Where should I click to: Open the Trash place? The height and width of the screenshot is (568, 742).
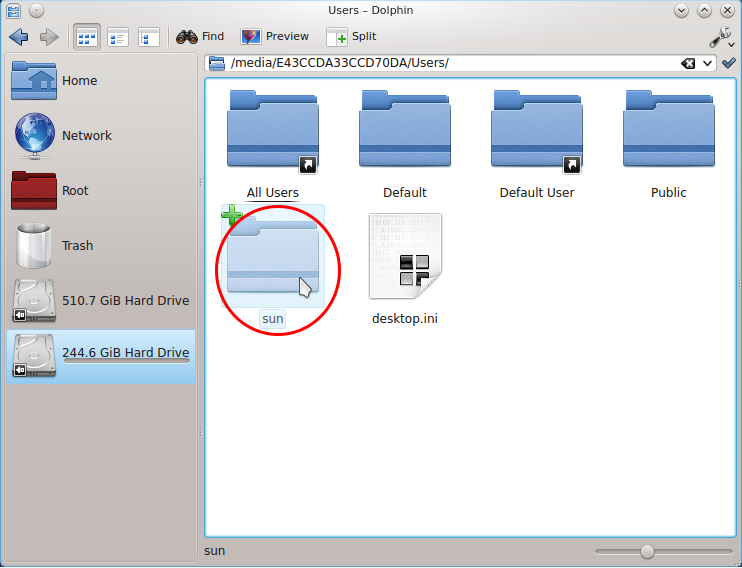click(x=101, y=245)
